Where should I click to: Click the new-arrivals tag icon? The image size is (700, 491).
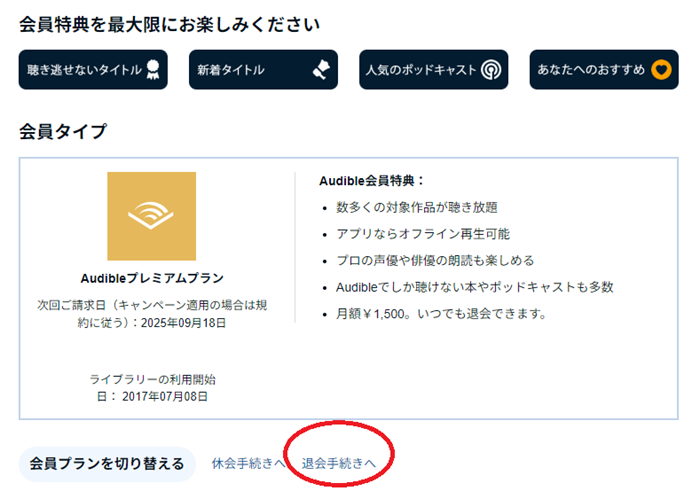click(x=321, y=70)
